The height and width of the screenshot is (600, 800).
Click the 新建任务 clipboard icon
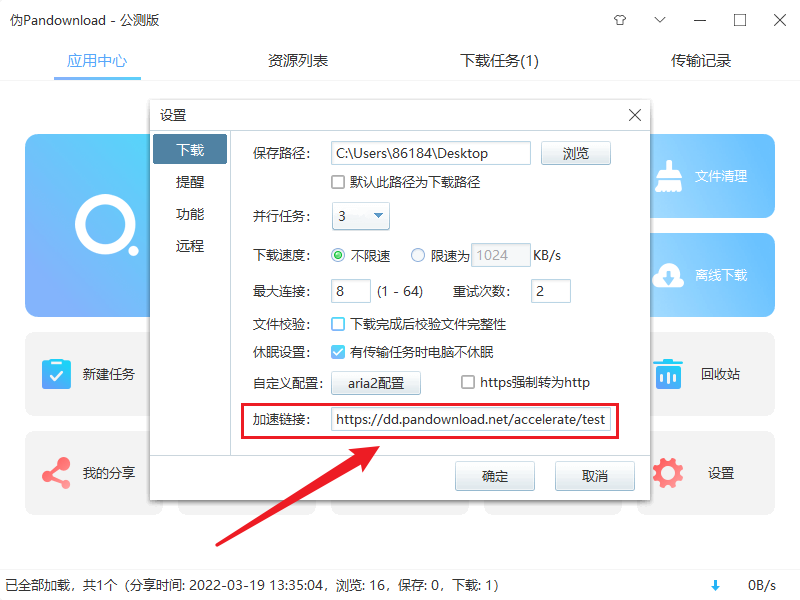point(57,374)
